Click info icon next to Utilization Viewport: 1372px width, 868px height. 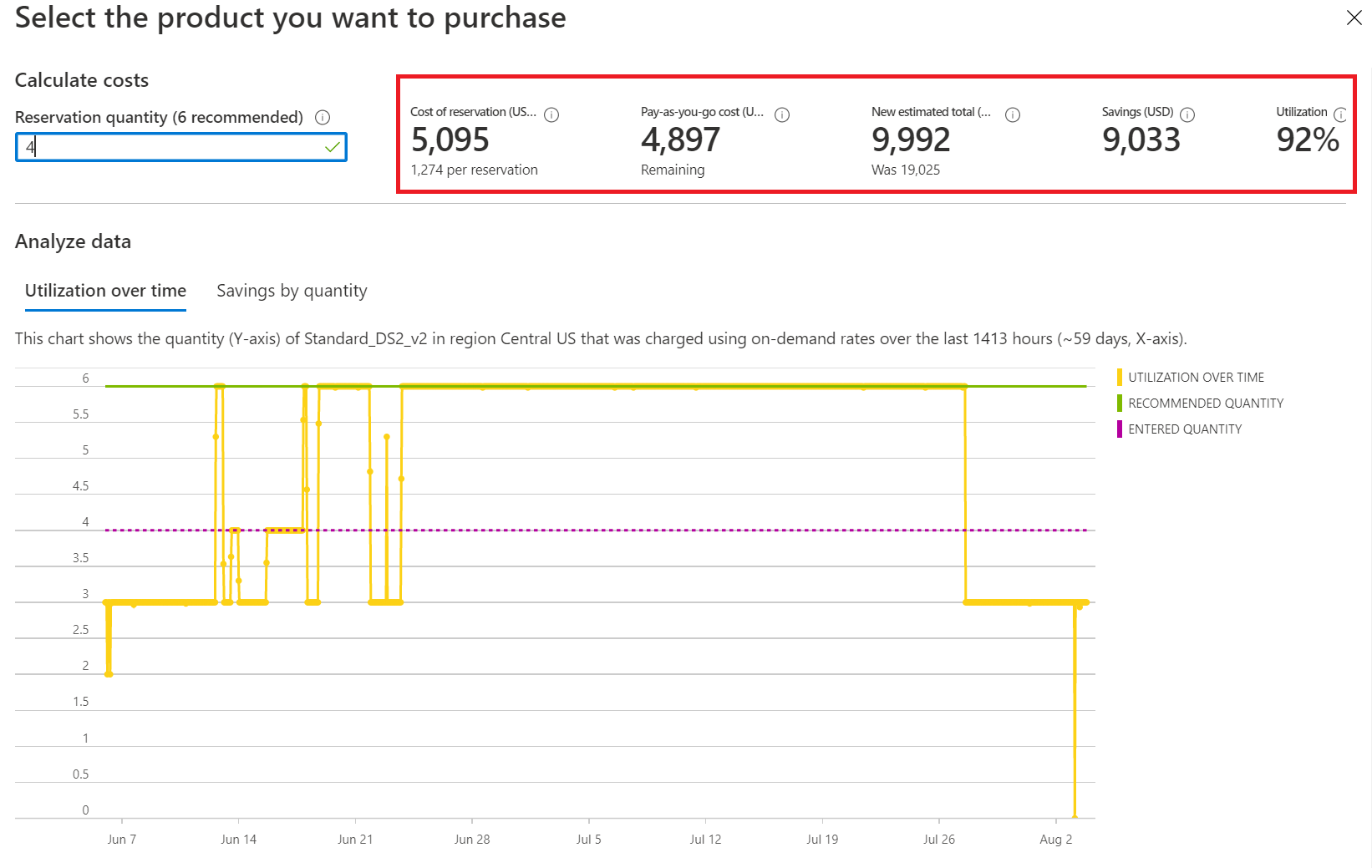1340,115
